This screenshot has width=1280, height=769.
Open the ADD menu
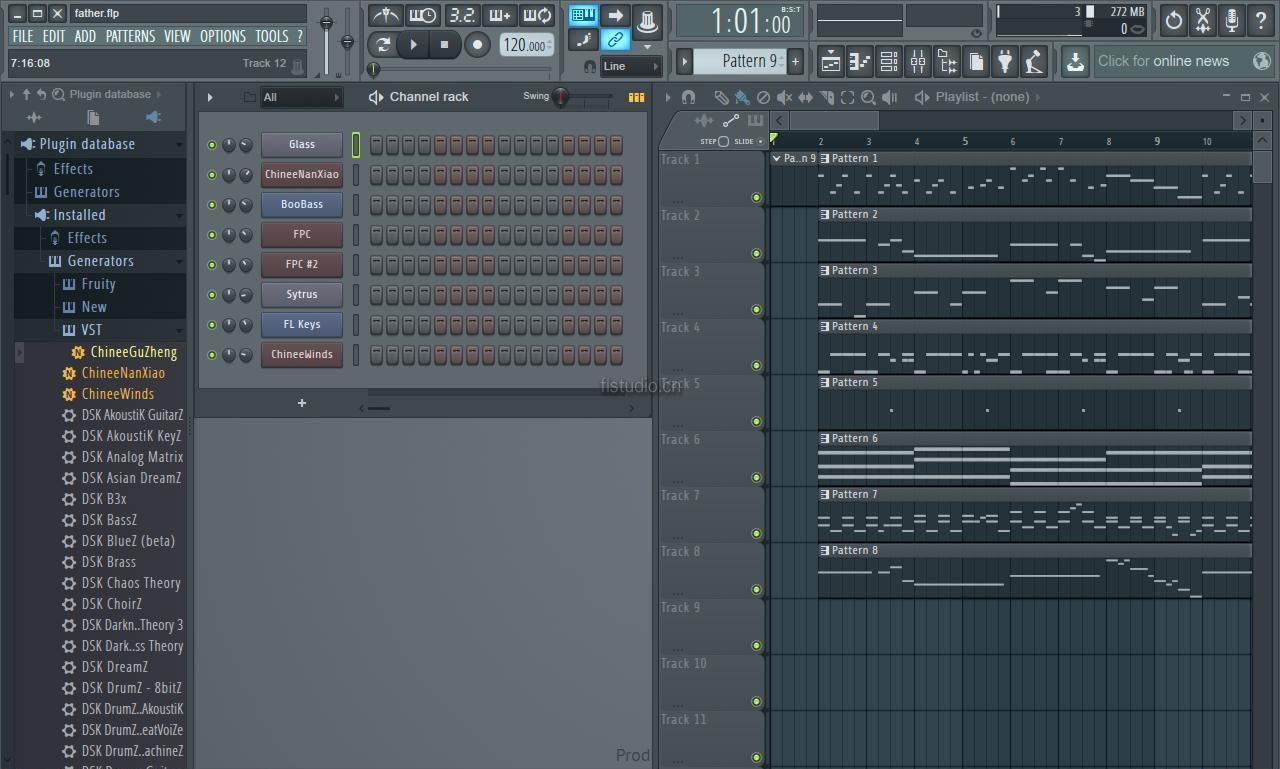point(85,36)
